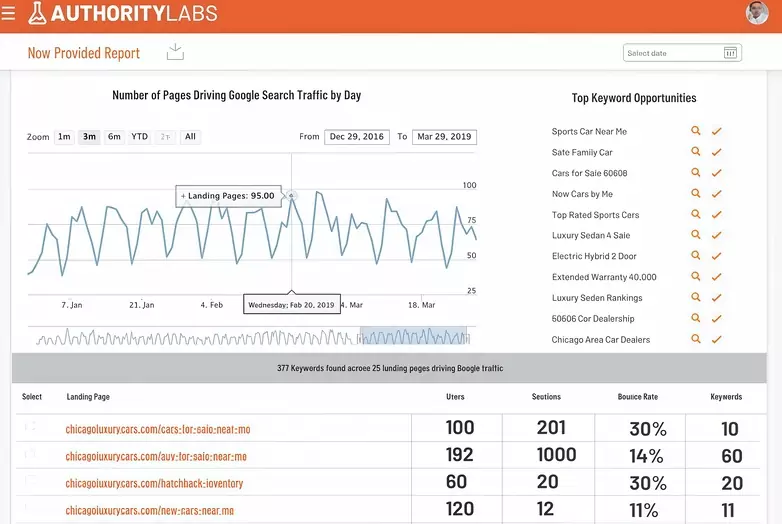Check mark for Electric Hybrid 2 Door

point(717,256)
